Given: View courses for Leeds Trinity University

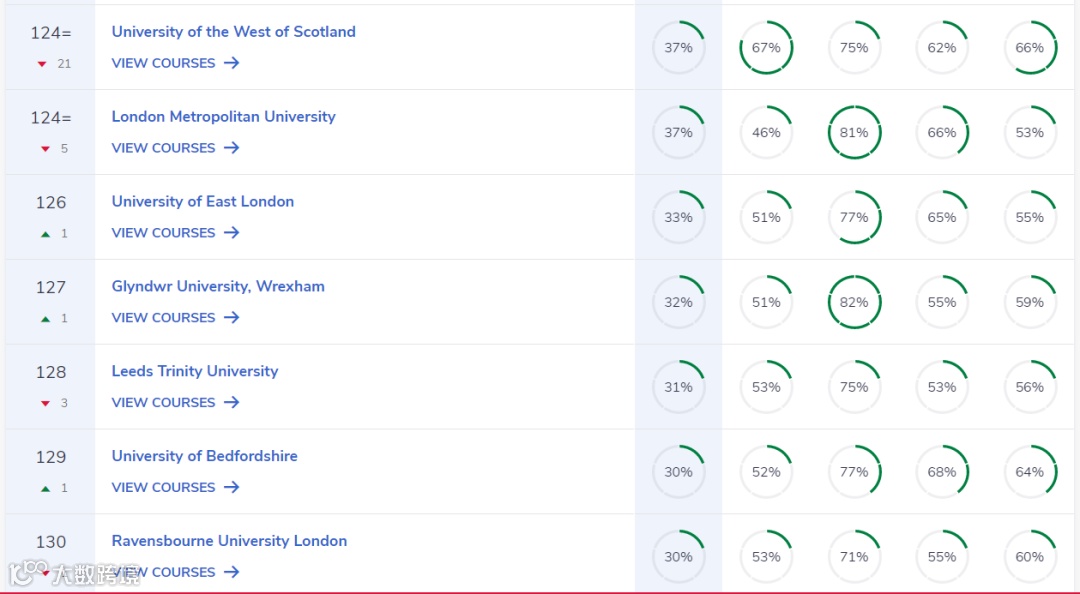Looking at the screenshot, I should tap(175, 402).
